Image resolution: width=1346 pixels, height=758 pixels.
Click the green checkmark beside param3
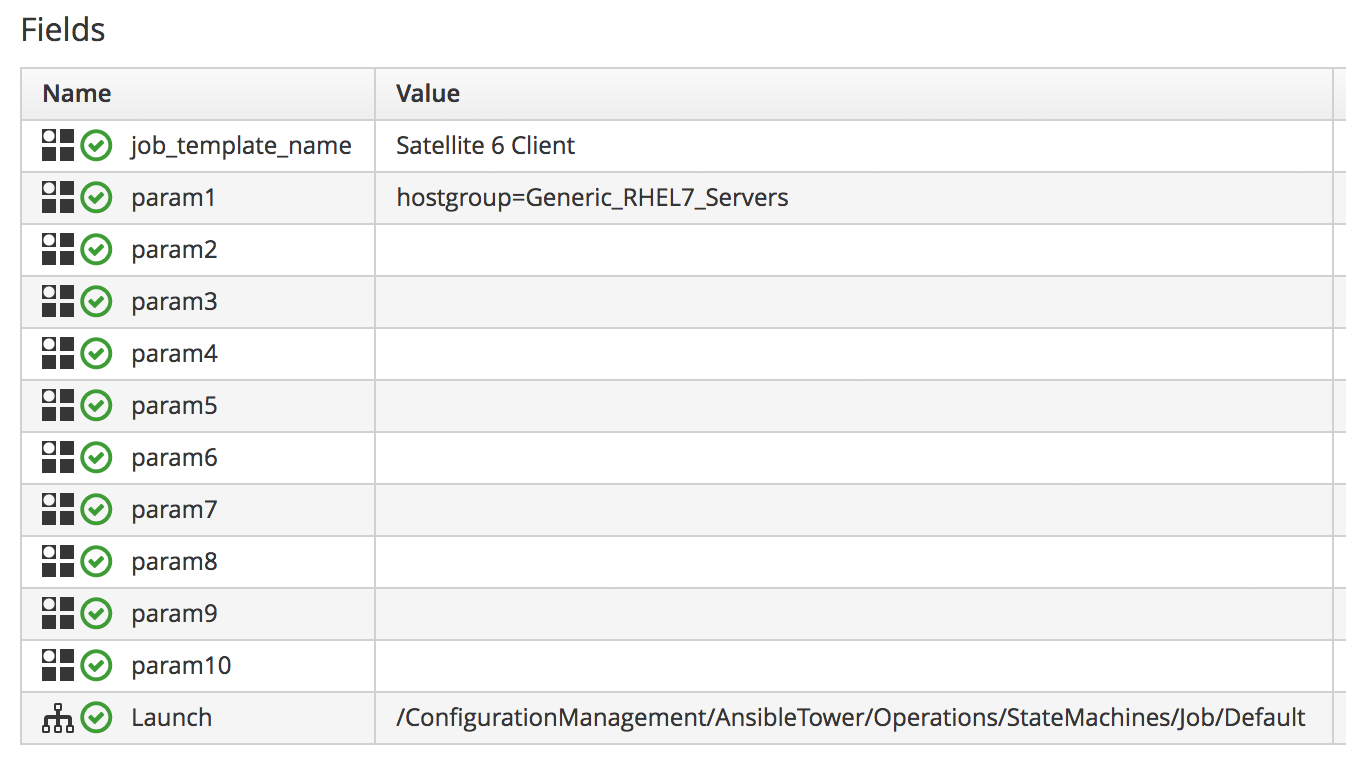[96, 302]
